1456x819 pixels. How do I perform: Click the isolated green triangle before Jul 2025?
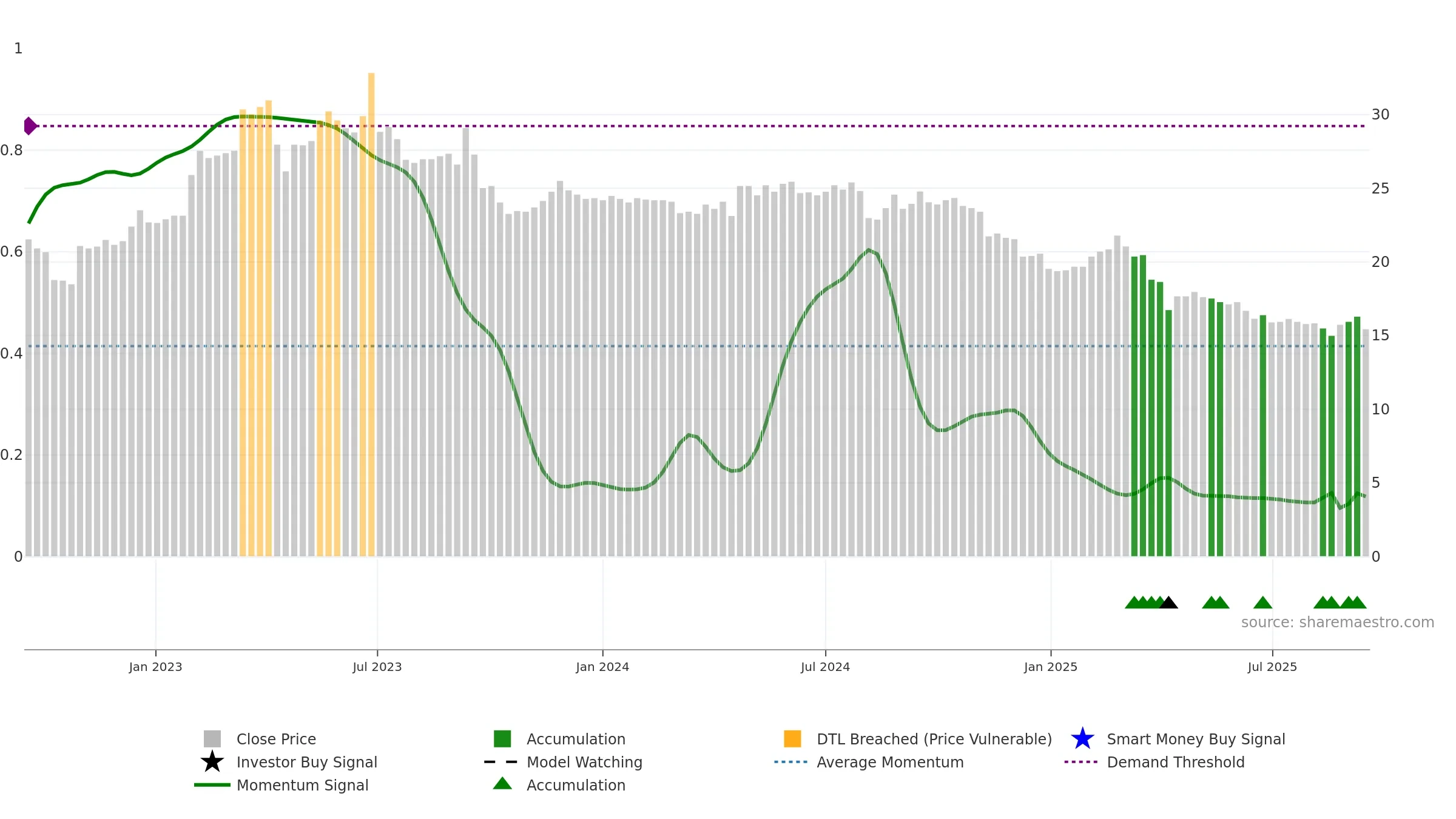[x=1263, y=602]
